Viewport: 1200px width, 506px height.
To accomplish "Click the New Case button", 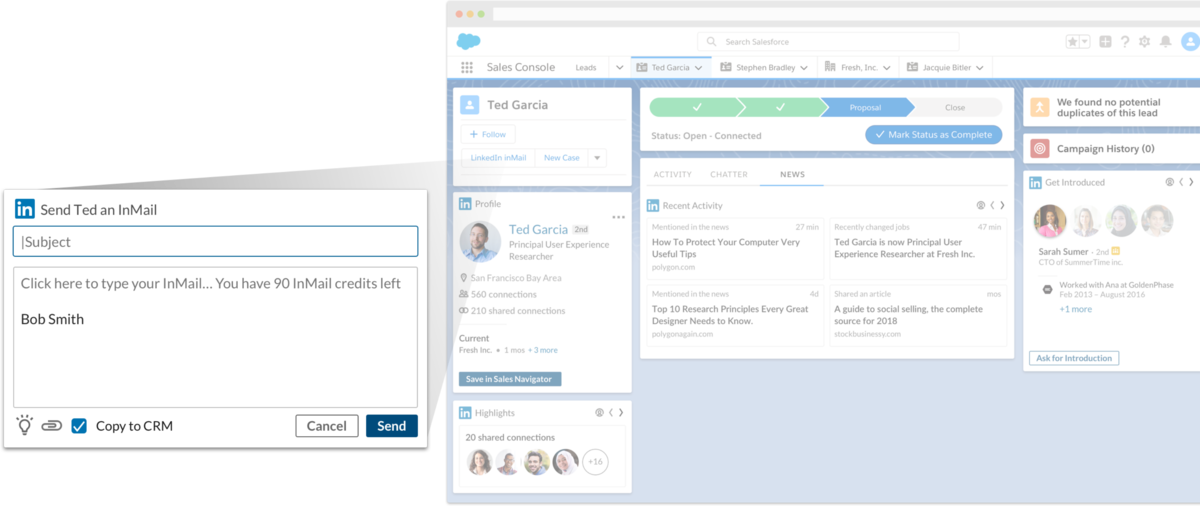I will point(561,158).
